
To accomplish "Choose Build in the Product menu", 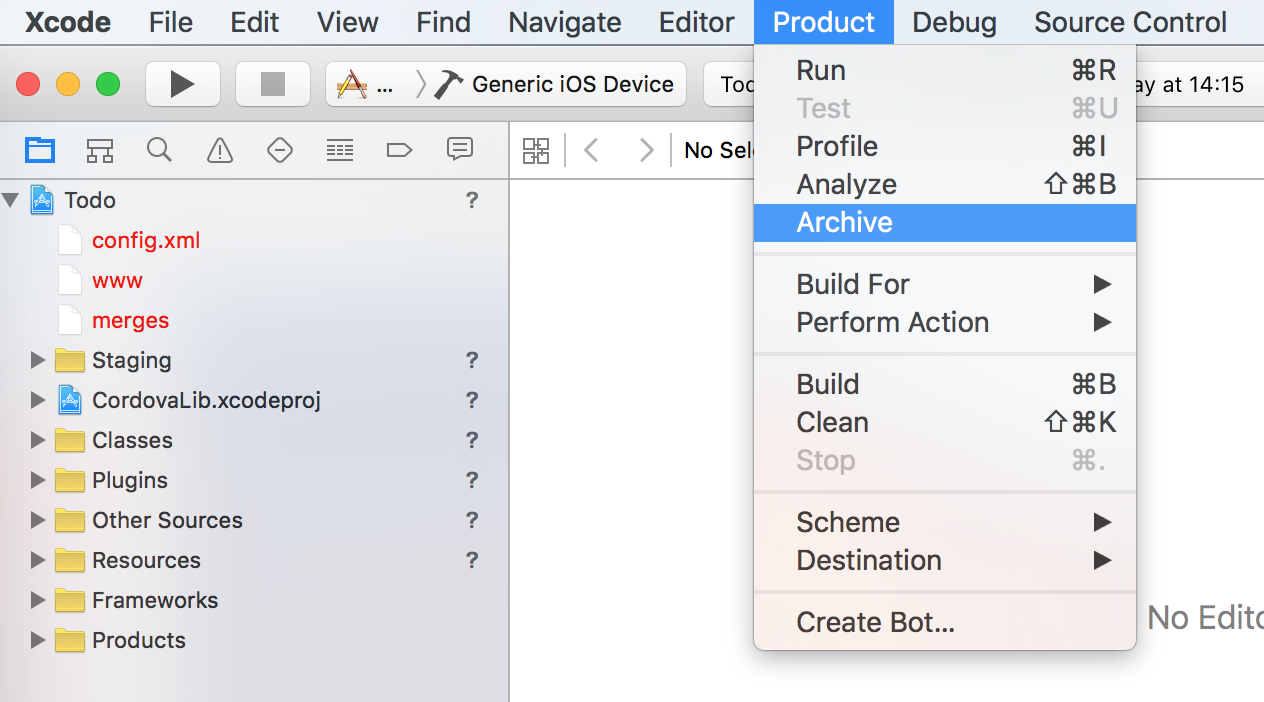I will pyautogui.click(x=945, y=384).
